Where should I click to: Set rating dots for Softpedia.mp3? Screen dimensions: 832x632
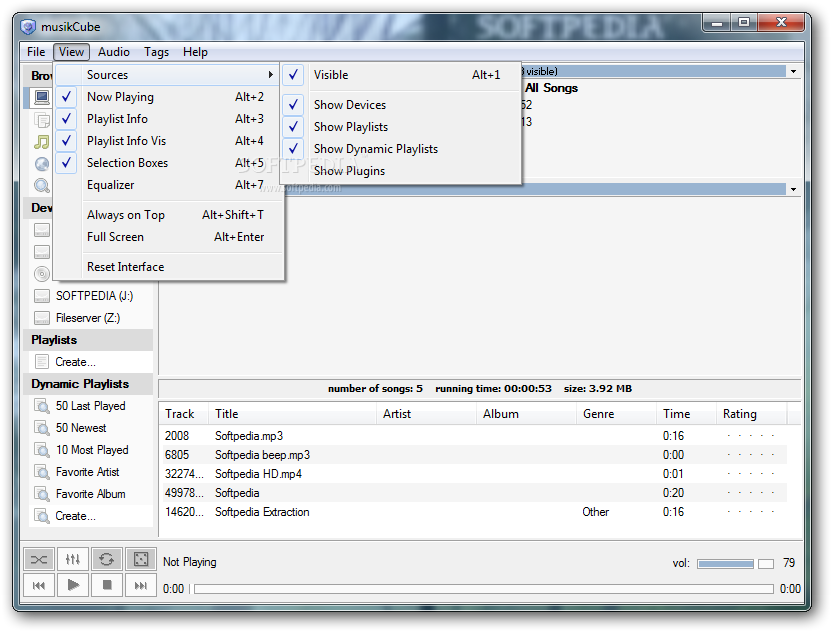750,436
